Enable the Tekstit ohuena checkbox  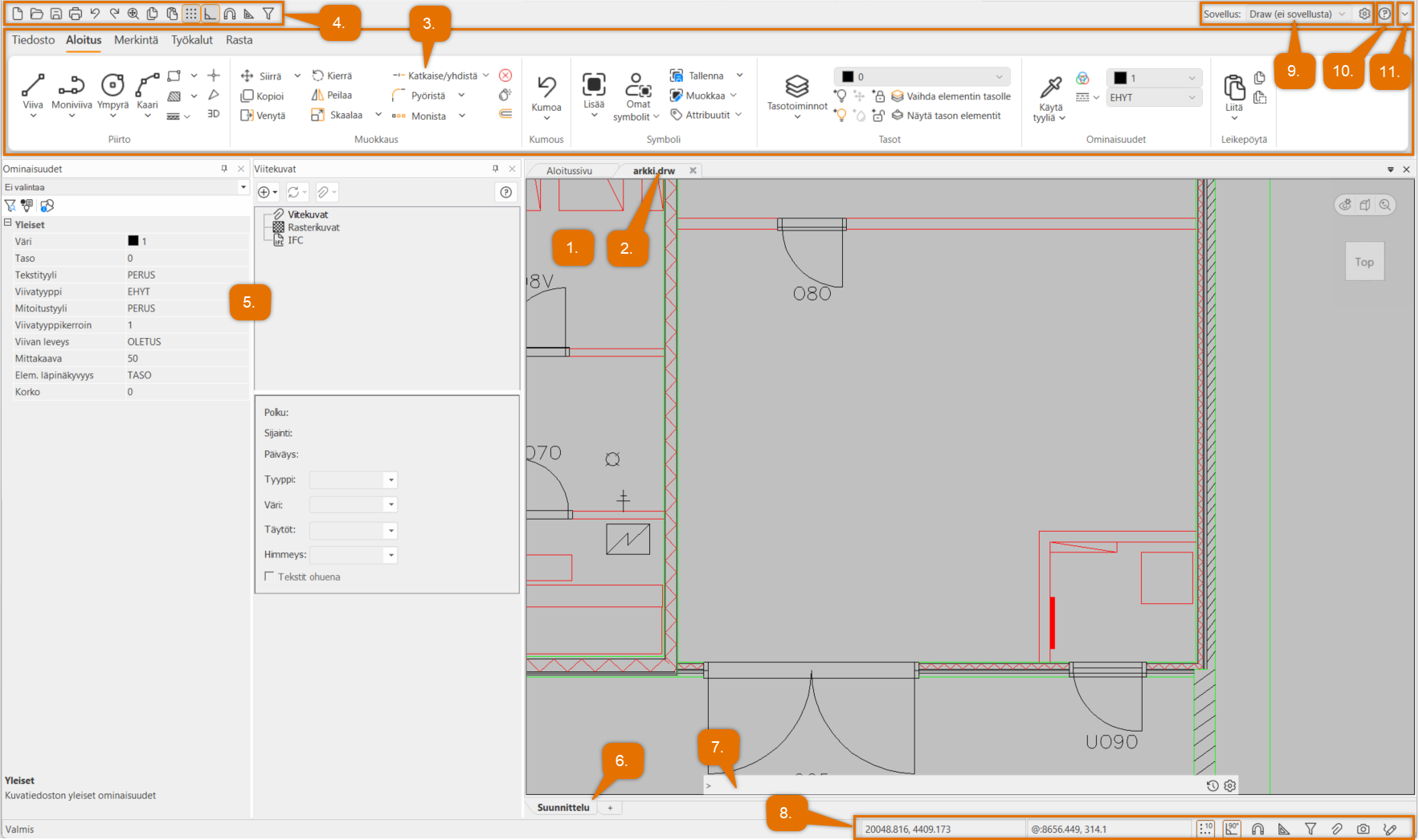point(269,577)
